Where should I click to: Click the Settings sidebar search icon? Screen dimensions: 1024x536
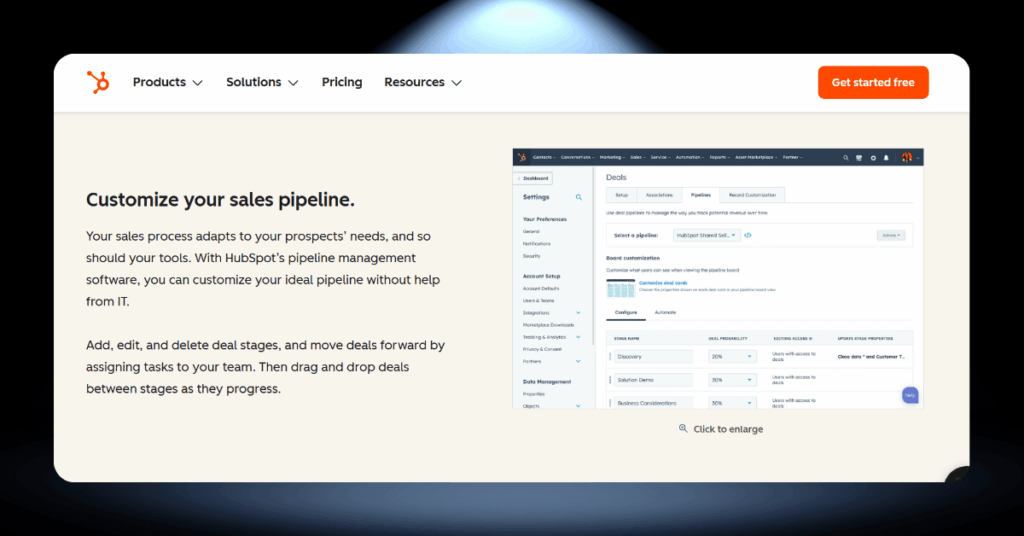click(579, 197)
